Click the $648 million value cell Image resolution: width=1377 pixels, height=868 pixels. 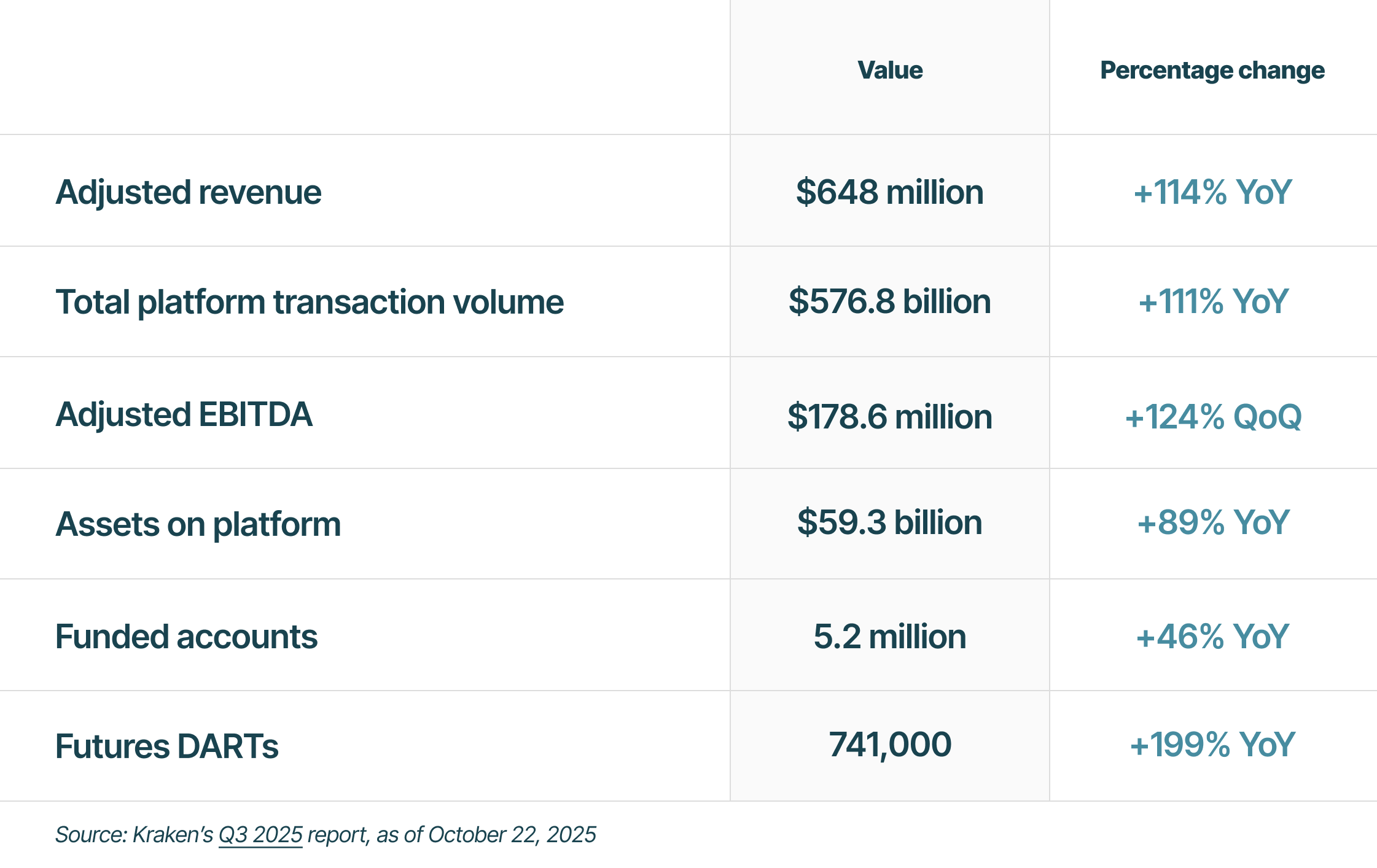890,192
